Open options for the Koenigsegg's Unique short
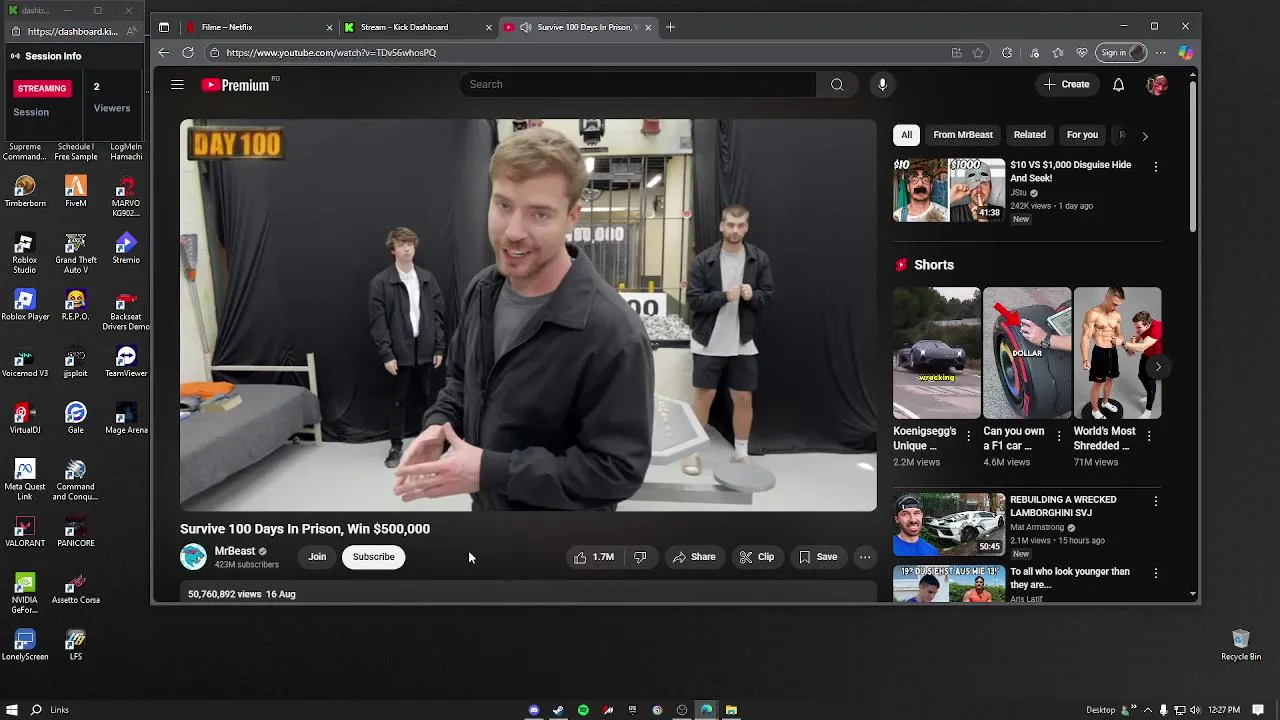This screenshot has width=1280, height=720. tap(968, 436)
